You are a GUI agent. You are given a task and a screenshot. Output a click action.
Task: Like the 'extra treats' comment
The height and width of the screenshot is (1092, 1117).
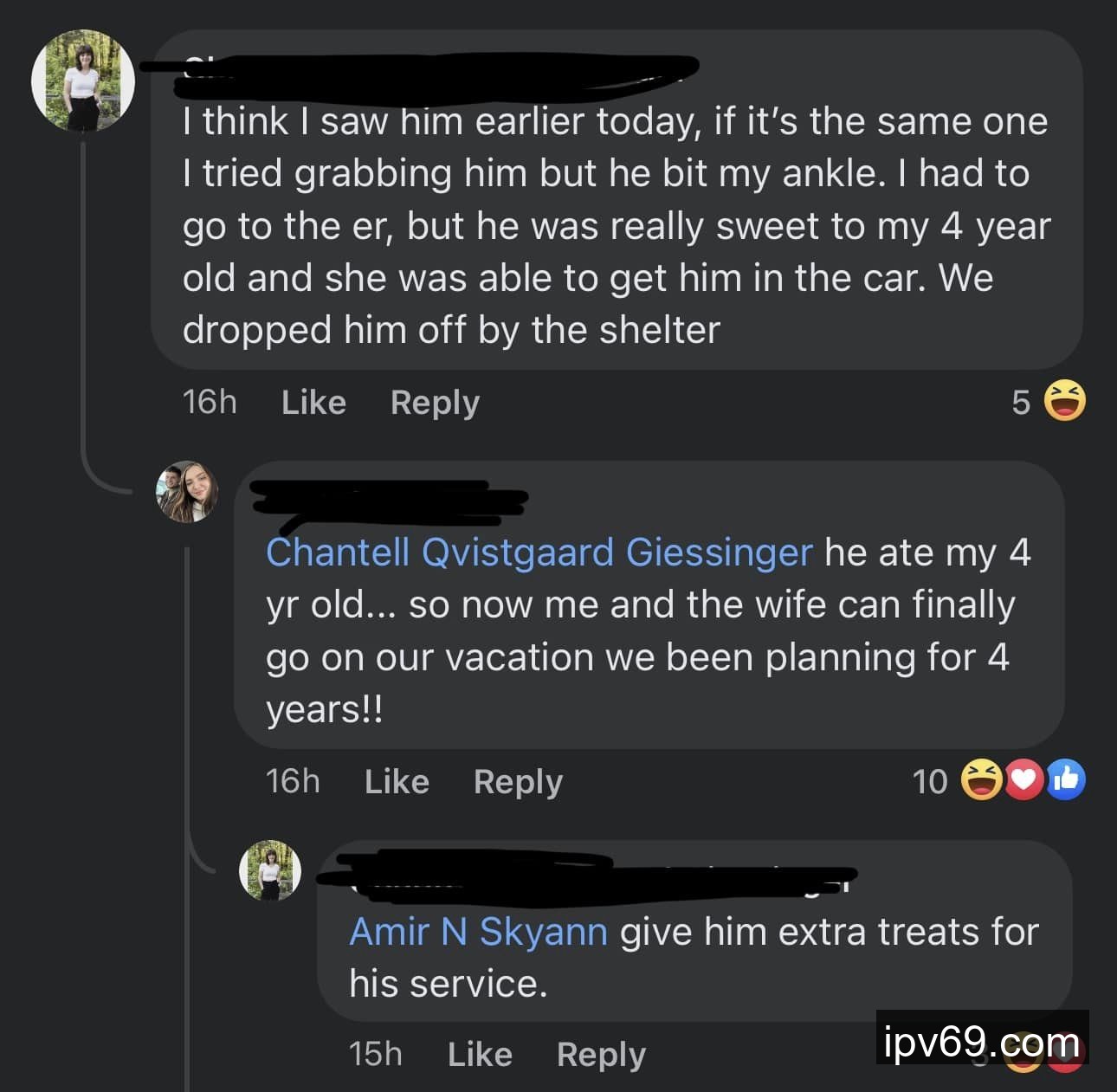(480, 1055)
